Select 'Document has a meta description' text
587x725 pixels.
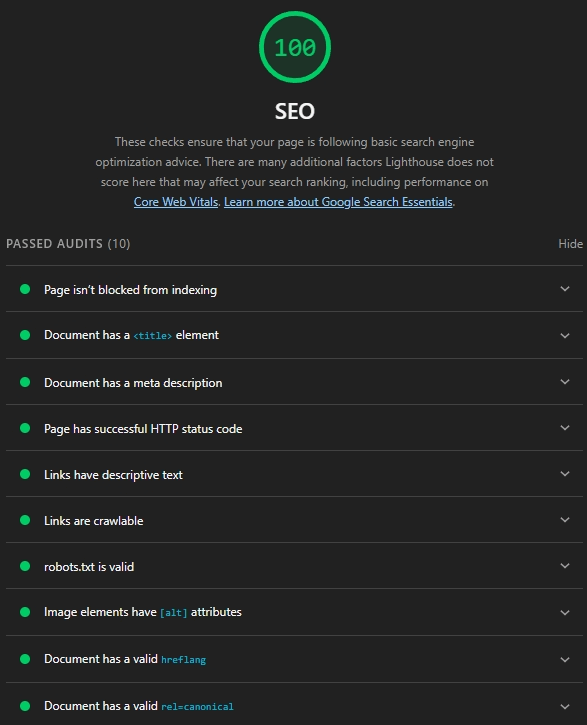(x=133, y=383)
